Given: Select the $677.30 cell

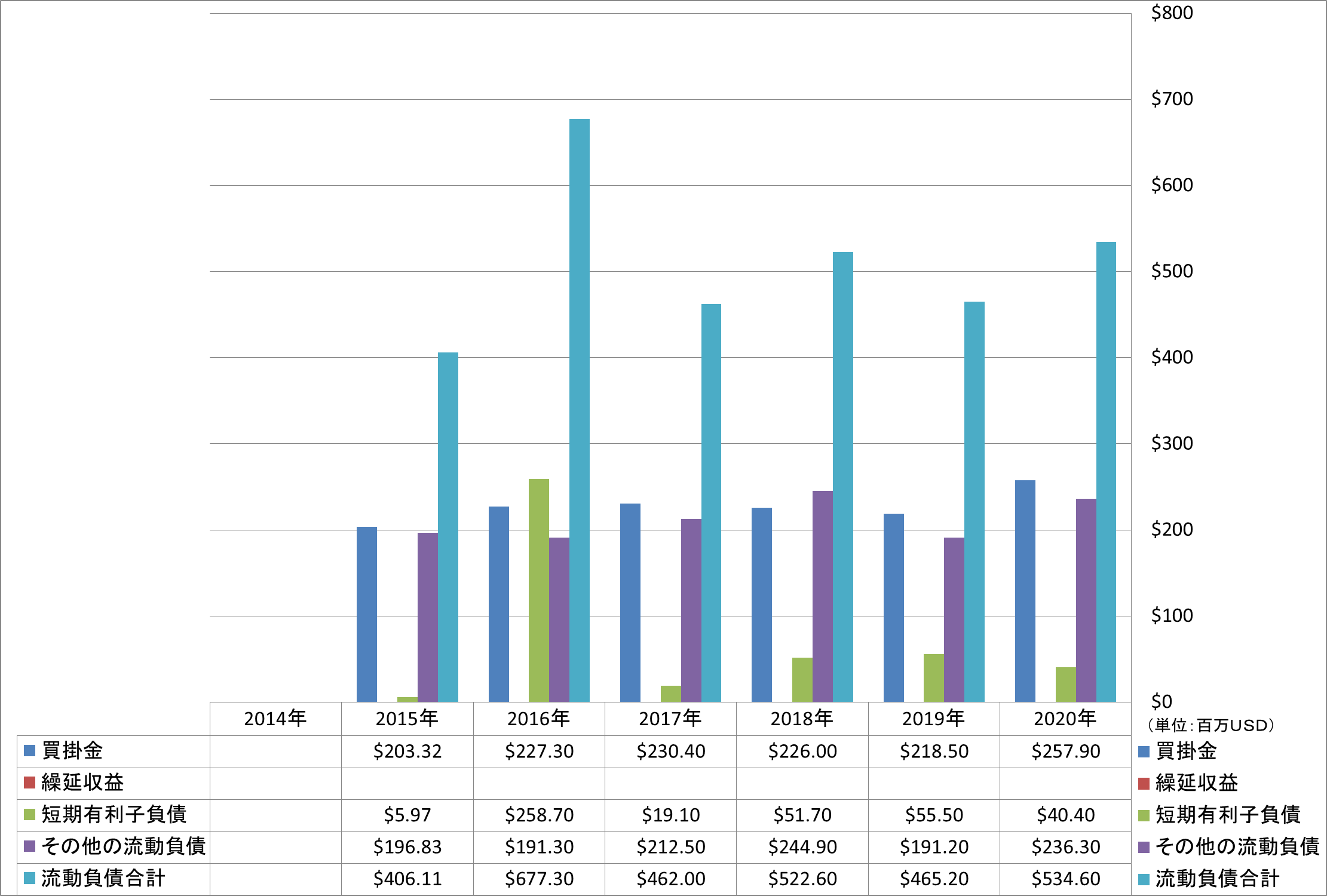Looking at the screenshot, I should pyautogui.click(x=539, y=879).
